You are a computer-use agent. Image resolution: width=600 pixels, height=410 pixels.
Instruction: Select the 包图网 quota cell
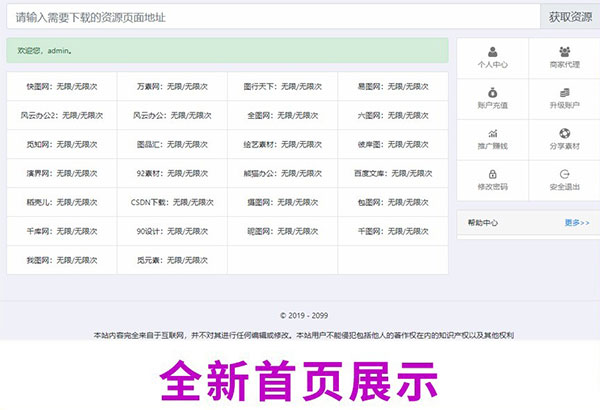click(393, 202)
